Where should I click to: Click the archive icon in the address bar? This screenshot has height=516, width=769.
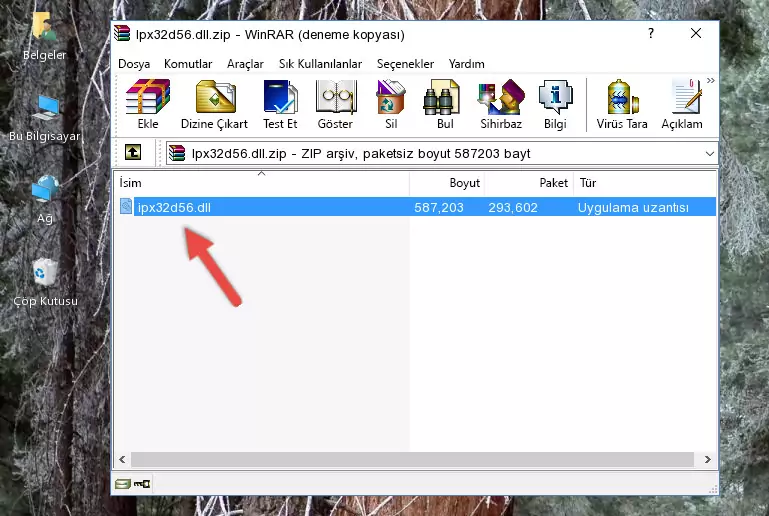[x=177, y=154]
